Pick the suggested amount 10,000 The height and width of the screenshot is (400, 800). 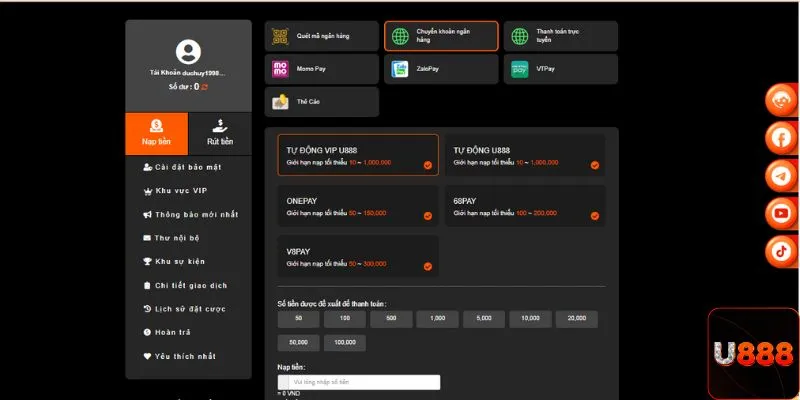pyautogui.click(x=531, y=319)
